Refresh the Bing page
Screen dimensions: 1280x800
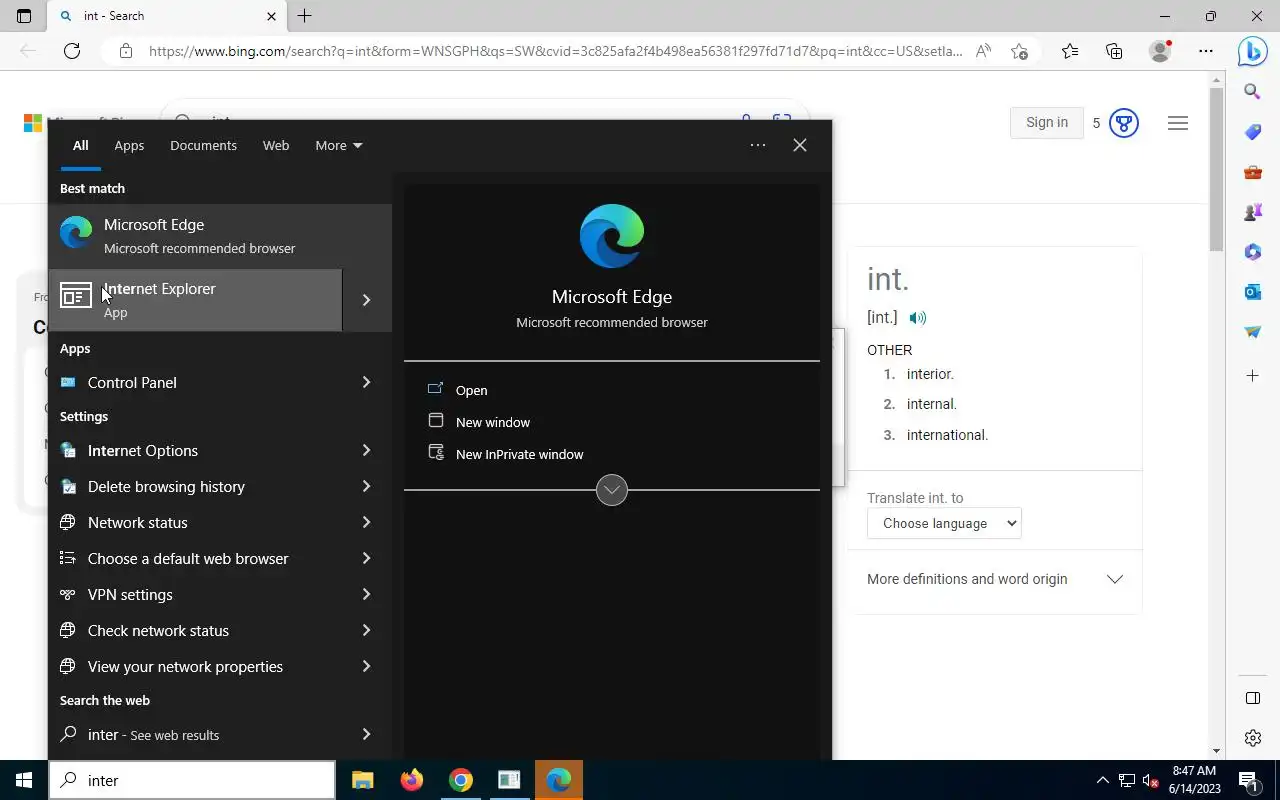pyautogui.click(x=72, y=51)
